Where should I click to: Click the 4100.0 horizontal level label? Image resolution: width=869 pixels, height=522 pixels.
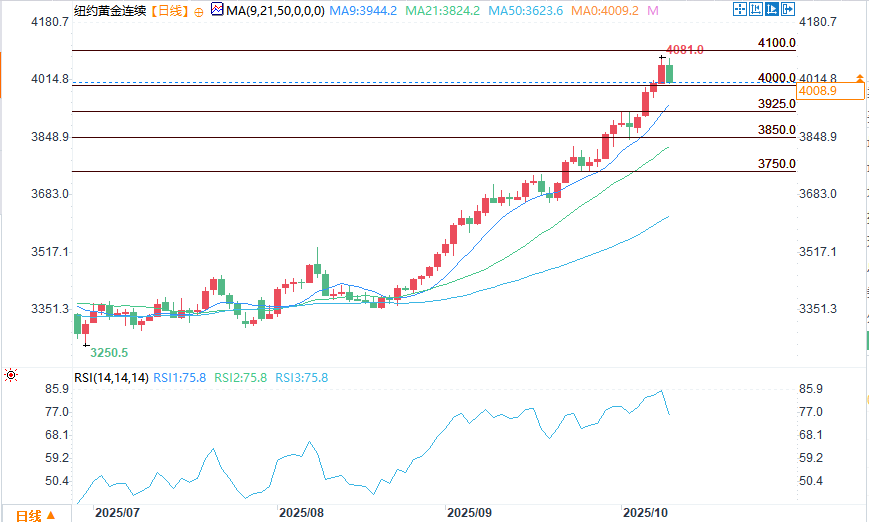[776, 43]
